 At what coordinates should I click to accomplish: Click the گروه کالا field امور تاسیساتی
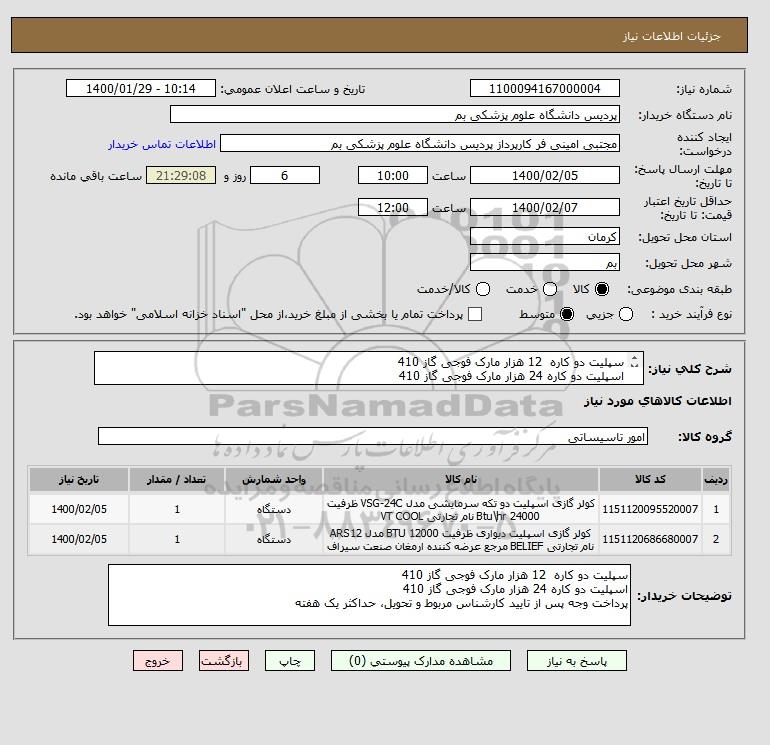[373, 436]
